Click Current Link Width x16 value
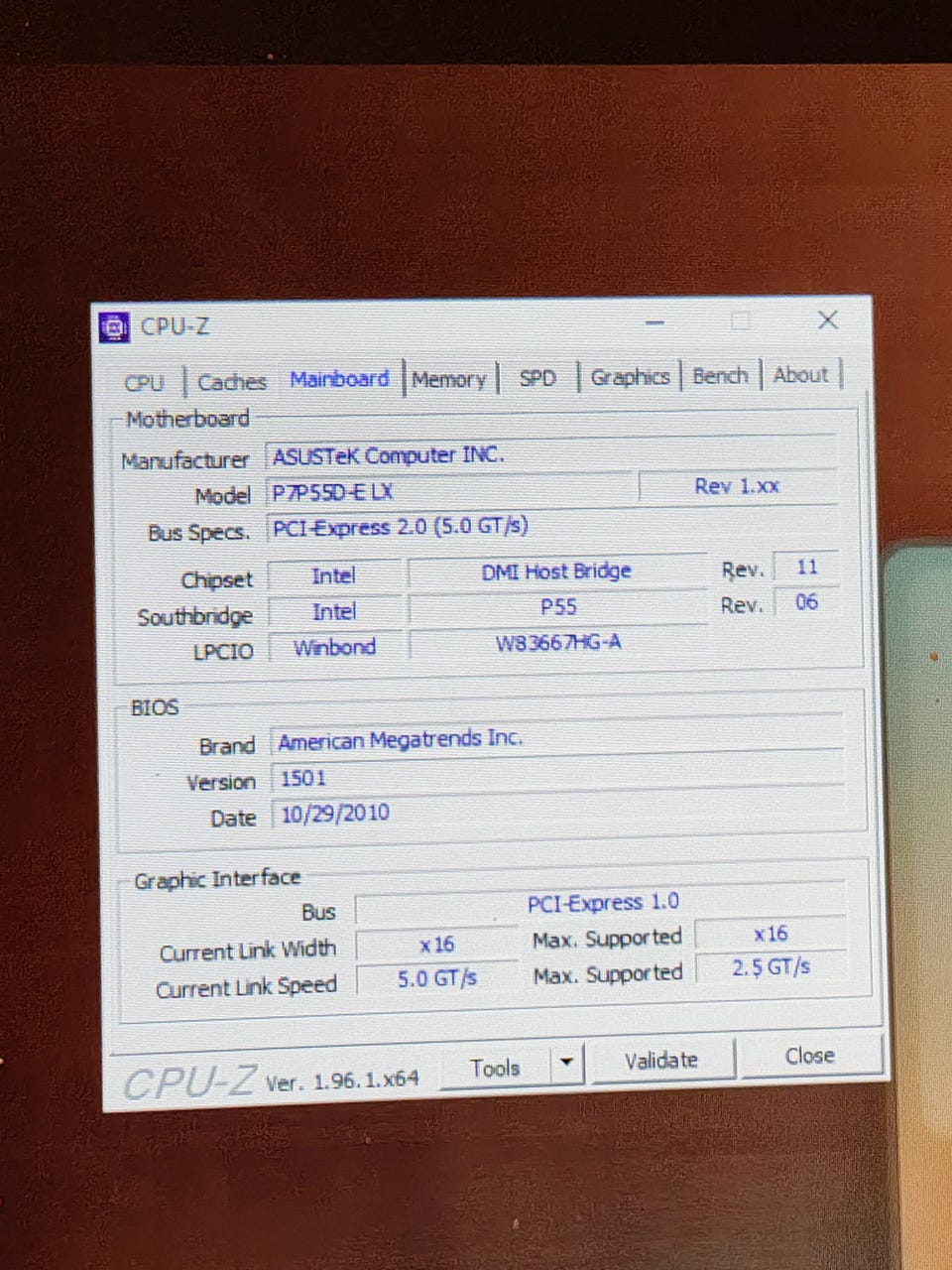The width and height of the screenshot is (952, 1270). [x=436, y=945]
